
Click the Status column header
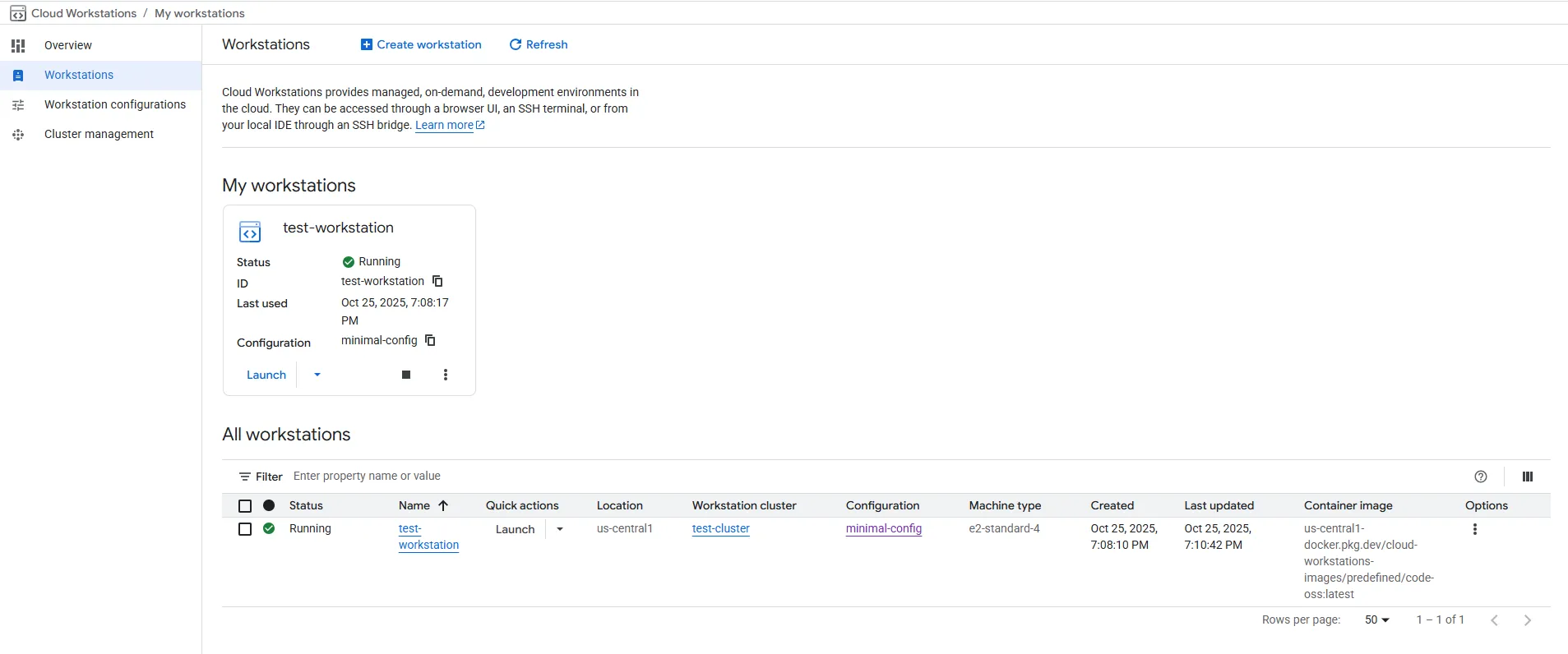[x=306, y=506]
